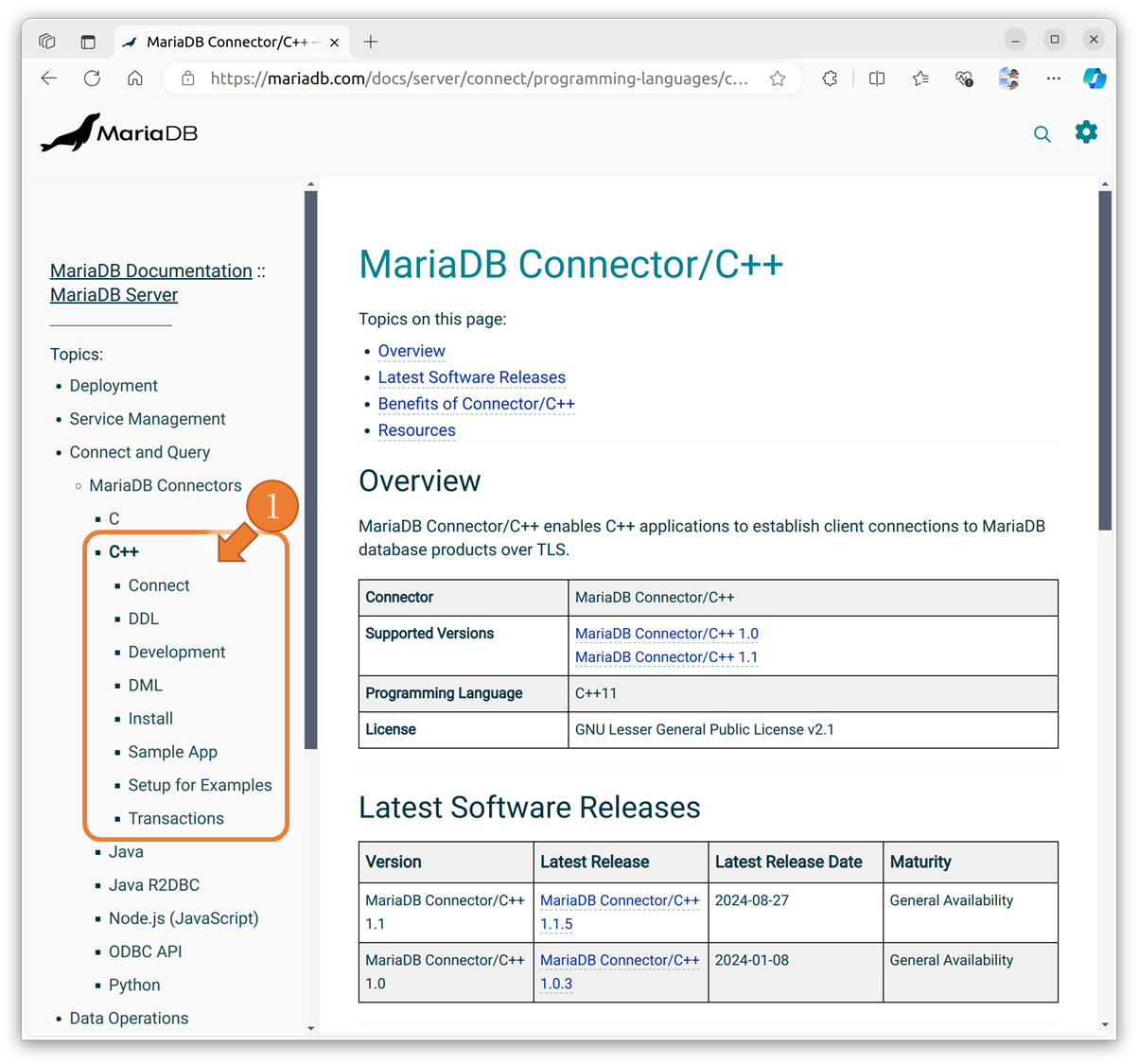
Task: Click the address bar URL field
Action: pos(479,78)
